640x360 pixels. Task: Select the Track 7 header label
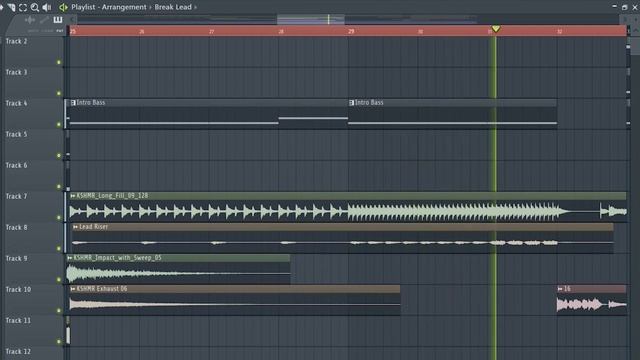coord(16,196)
